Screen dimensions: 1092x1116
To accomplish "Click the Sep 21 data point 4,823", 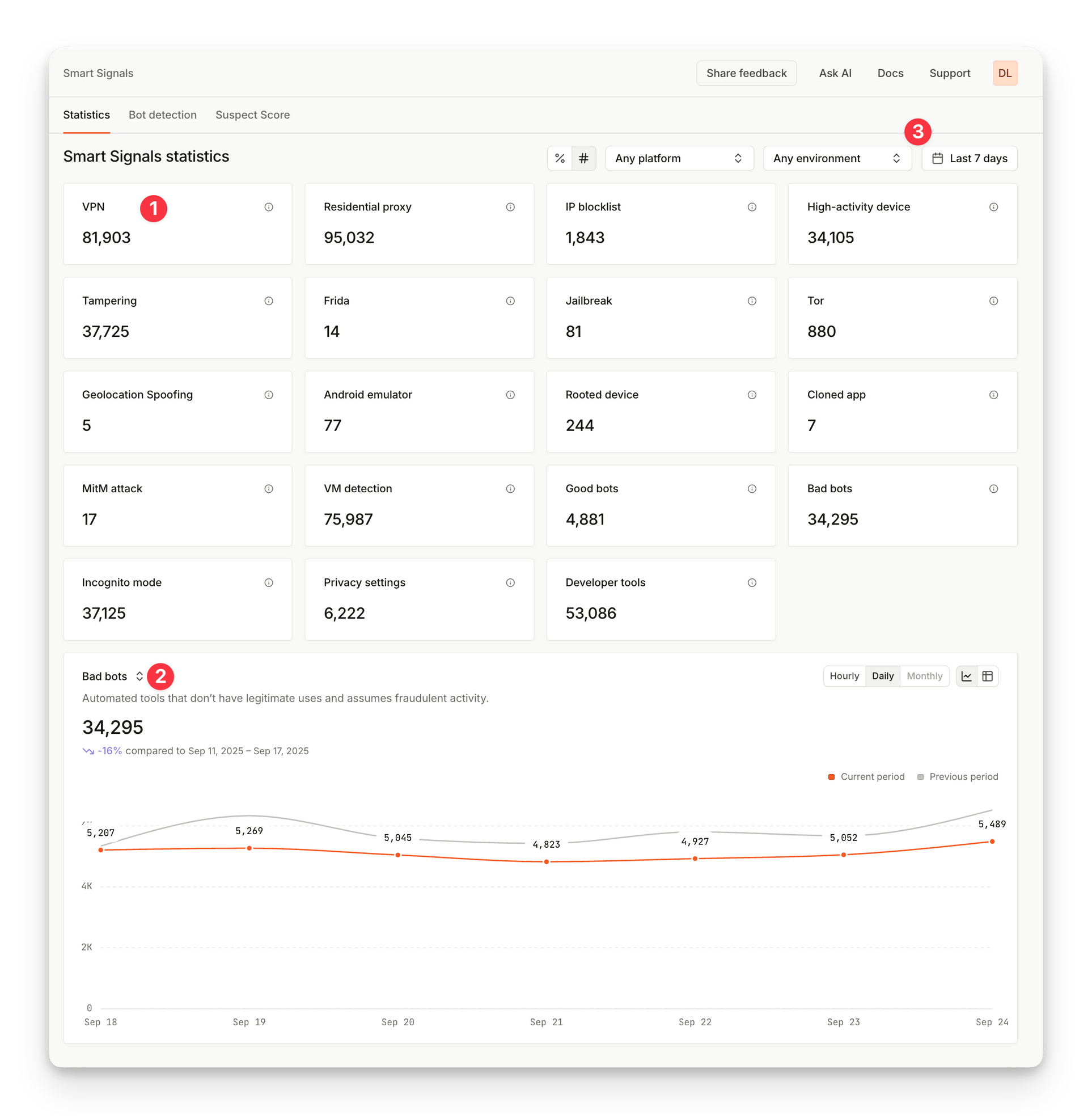I will coord(546,861).
